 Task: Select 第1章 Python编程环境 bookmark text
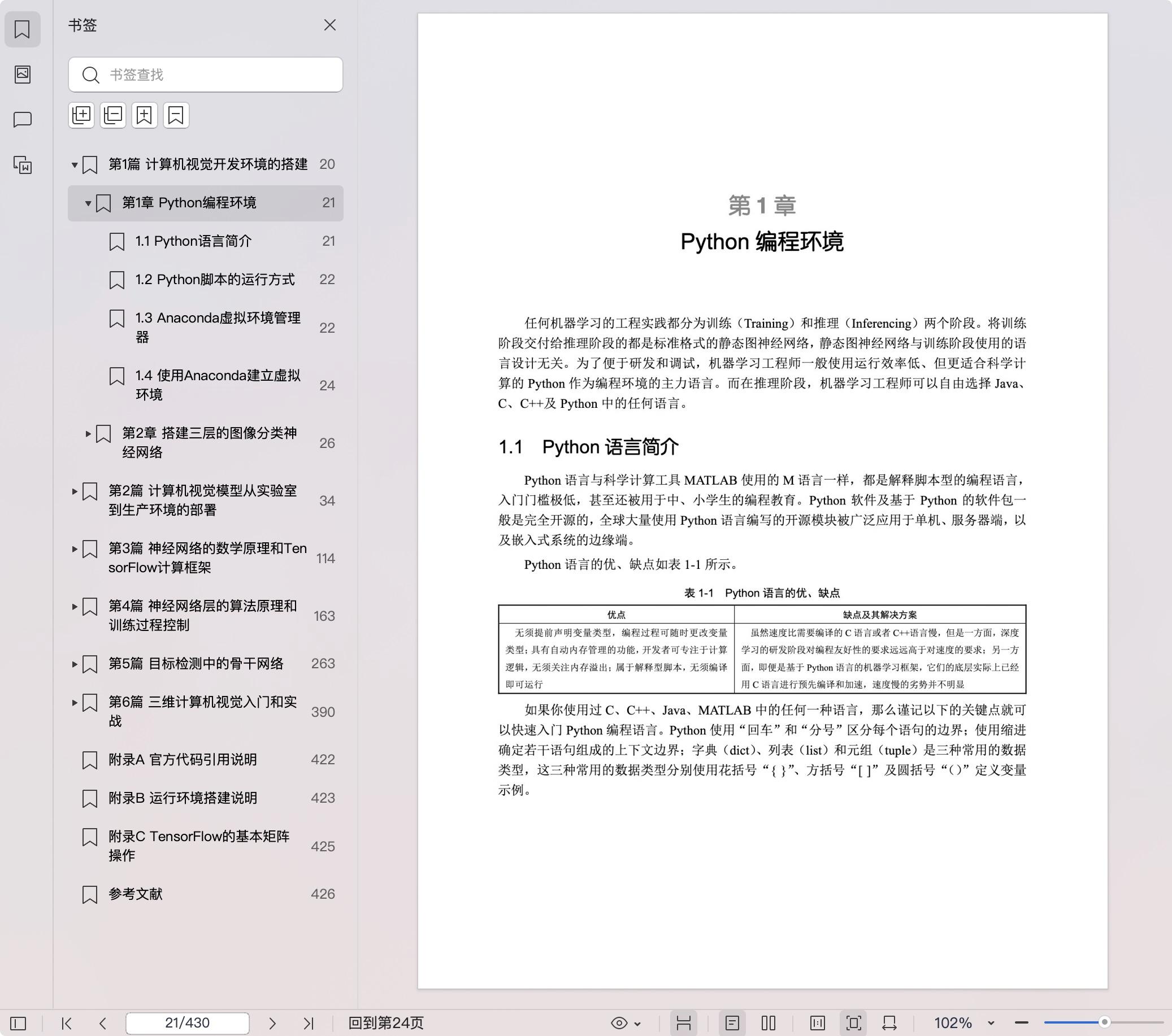point(189,203)
